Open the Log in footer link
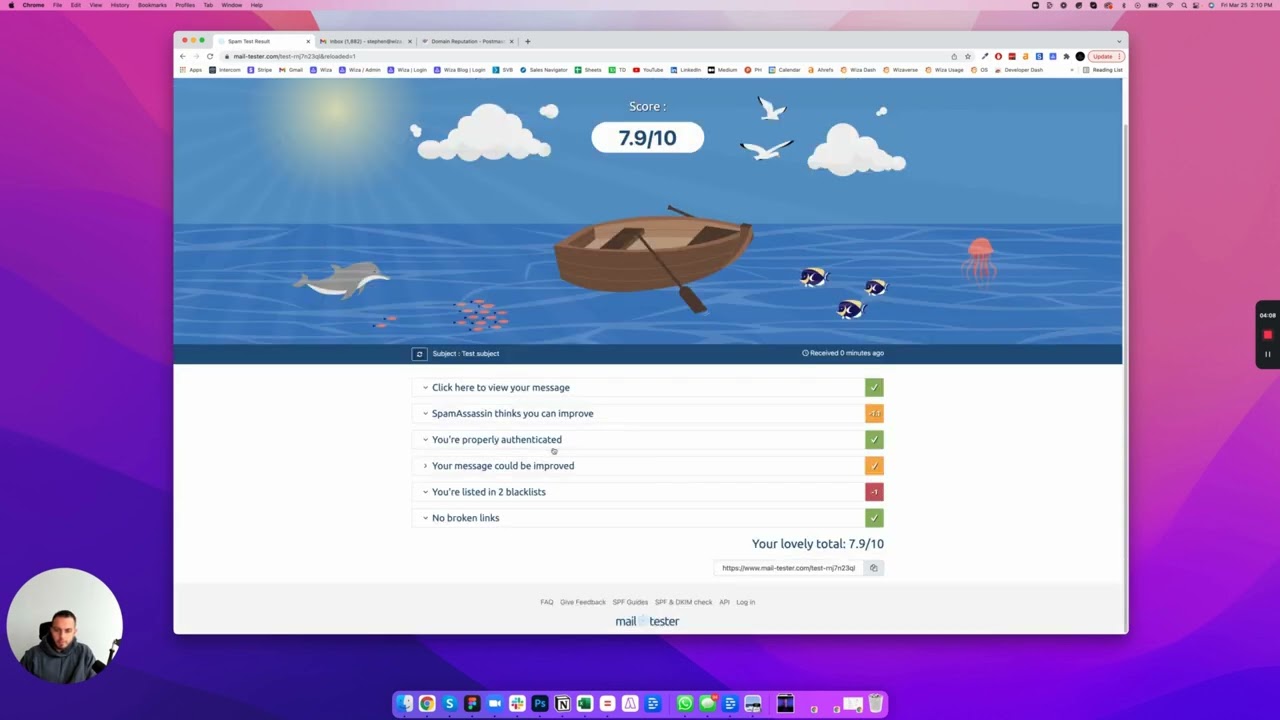The width and height of the screenshot is (1280, 720). pyautogui.click(x=745, y=602)
